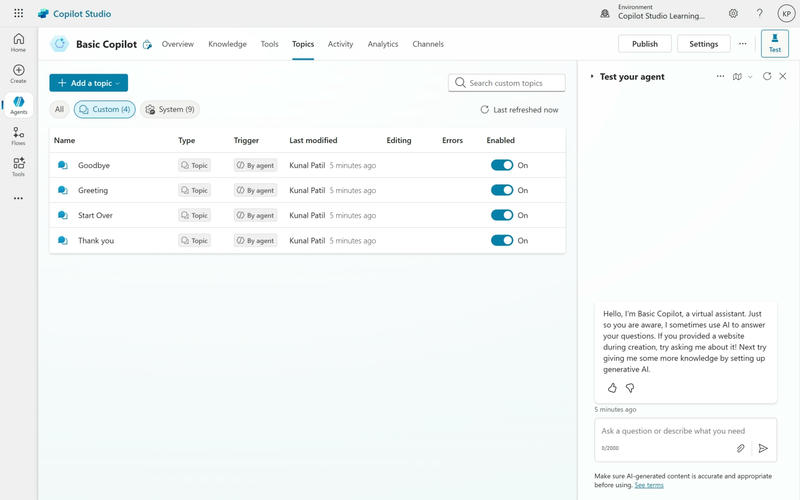800x500 pixels.
Task: Open Tools in the left sidebar
Action: pos(18,167)
